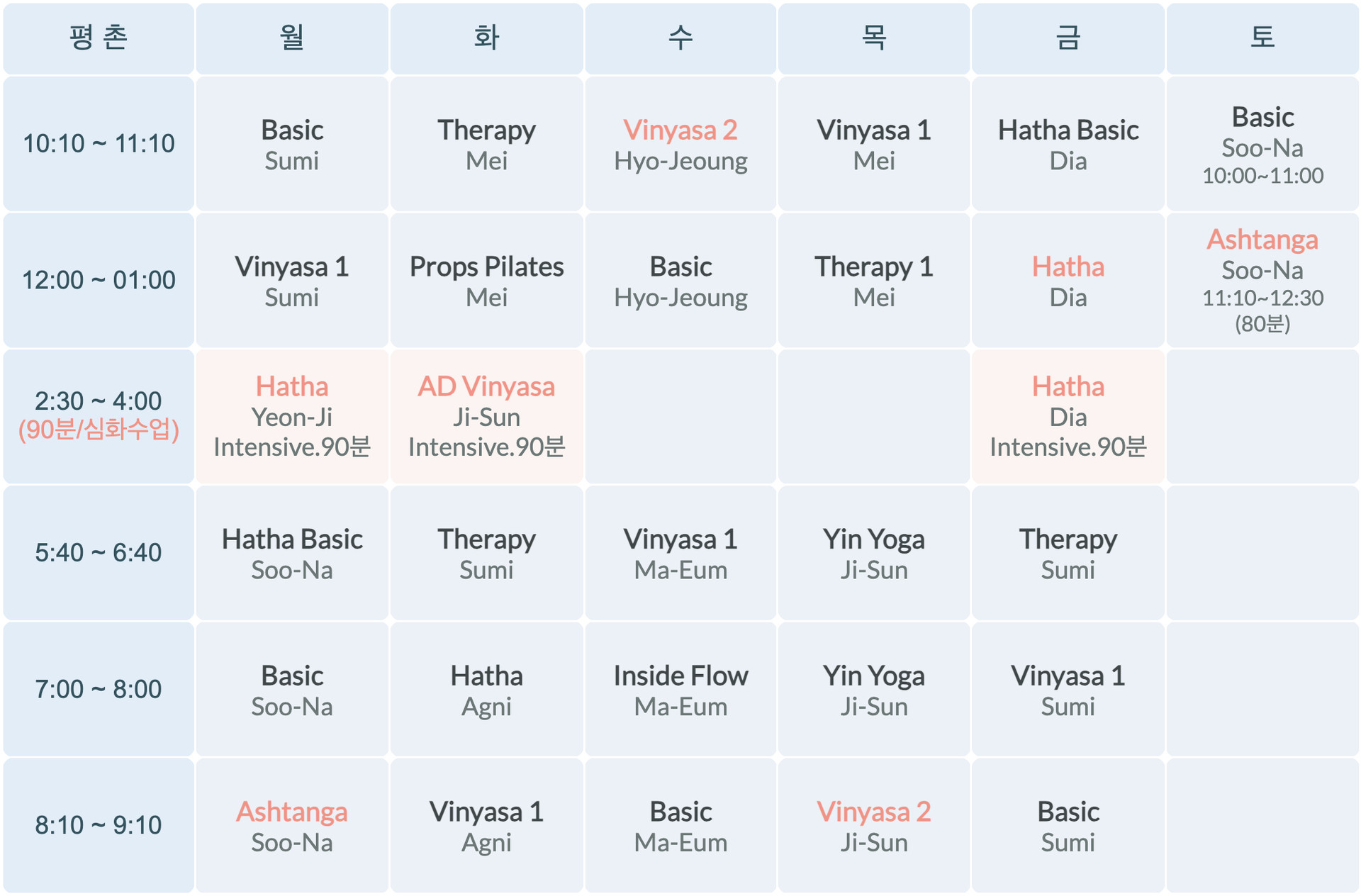The height and width of the screenshot is (896, 1361).
Task: Select the Monday evening Ashtanga class with Soo-Na
Action: [x=292, y=826]
